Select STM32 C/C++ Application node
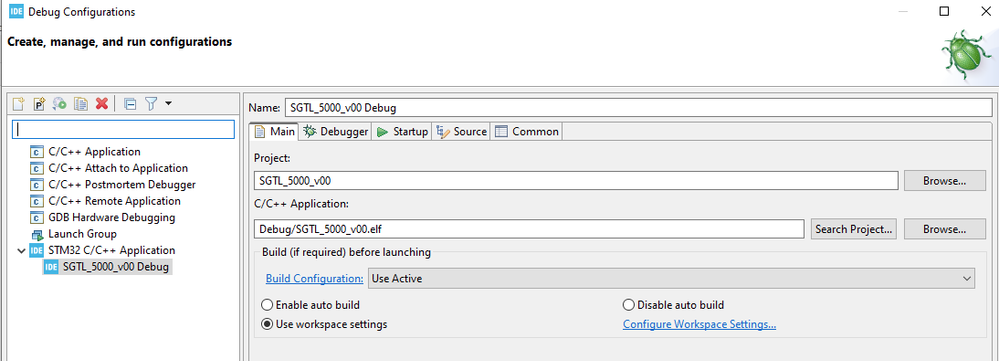Viewport: 999px width, 361px height. click(111, 250)
